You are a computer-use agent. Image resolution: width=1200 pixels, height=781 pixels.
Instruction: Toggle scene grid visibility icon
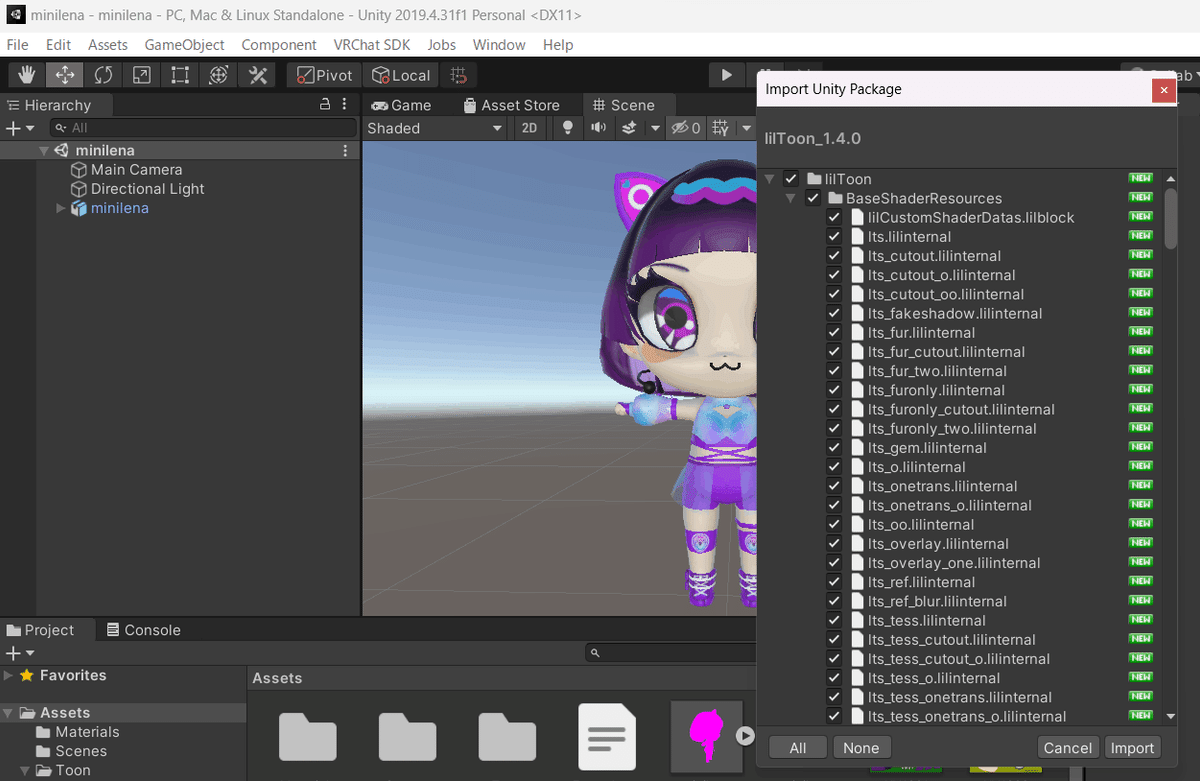720,128
